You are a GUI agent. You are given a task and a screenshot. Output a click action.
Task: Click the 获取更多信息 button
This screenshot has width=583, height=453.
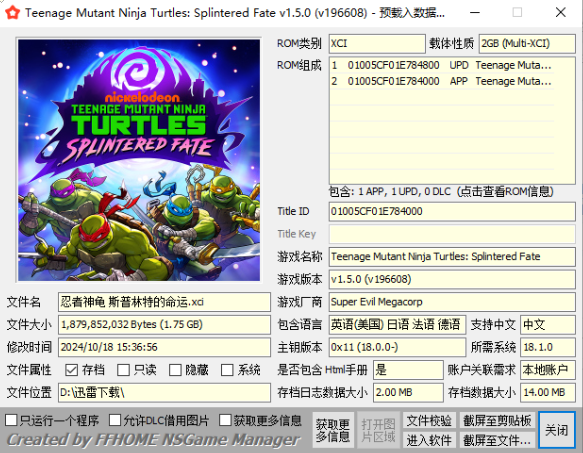(333, 430)
